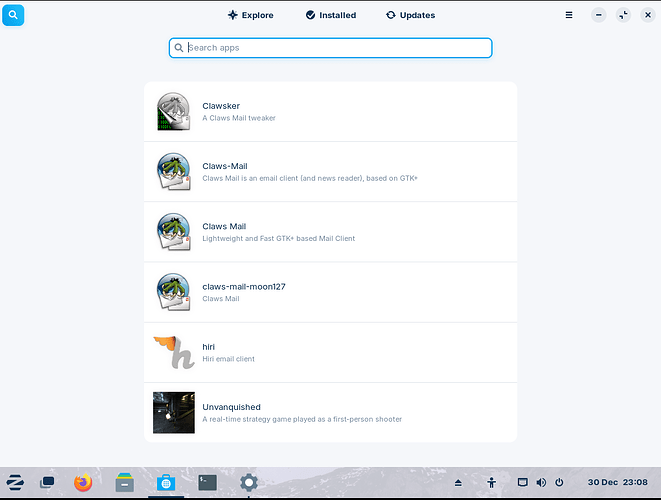Click the Unvanquished screenshot thumbnail
The width and height of the screenshot is (661, 500).
click(x=174, y=413)
